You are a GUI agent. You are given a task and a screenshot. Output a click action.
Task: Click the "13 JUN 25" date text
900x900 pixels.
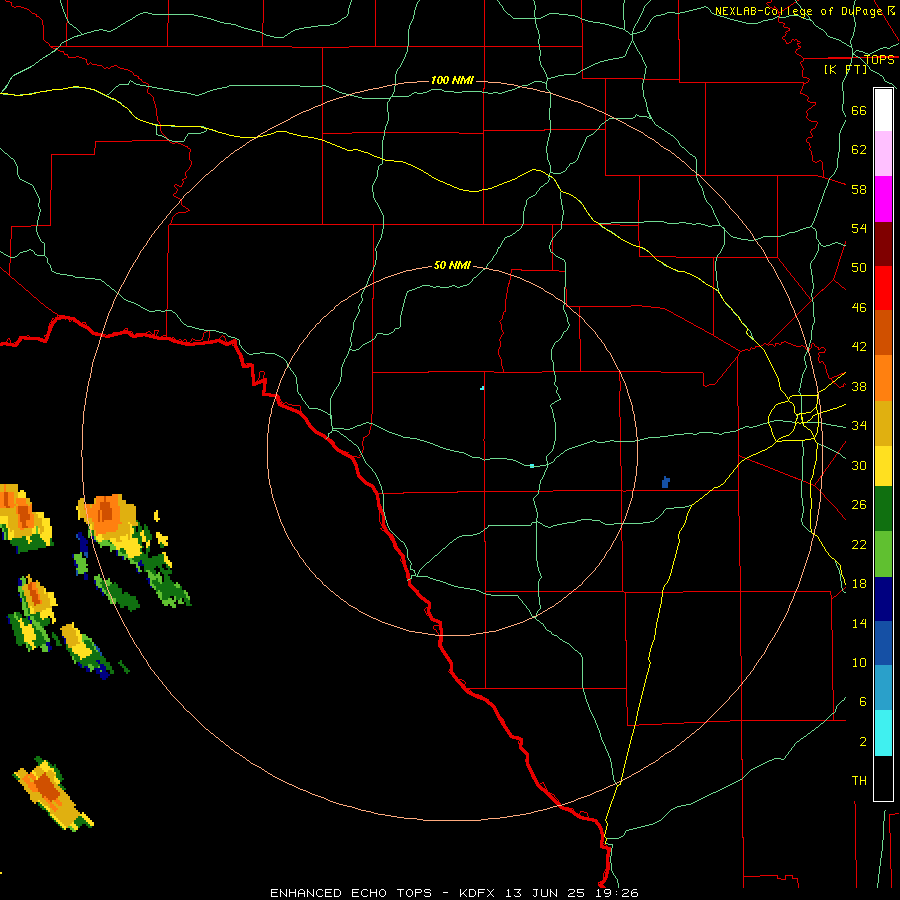[545, 893]
